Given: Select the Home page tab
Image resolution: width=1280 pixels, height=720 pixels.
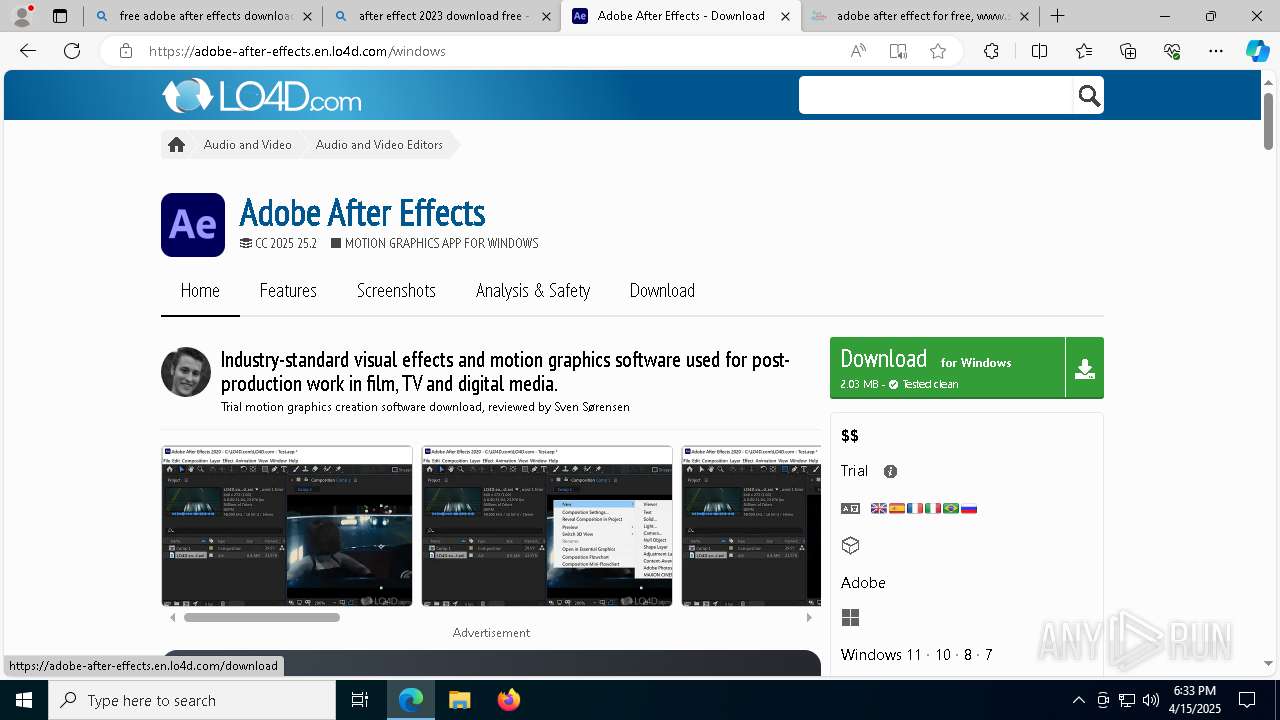Looking at the screenshot, I should click(x=200, y=291).
